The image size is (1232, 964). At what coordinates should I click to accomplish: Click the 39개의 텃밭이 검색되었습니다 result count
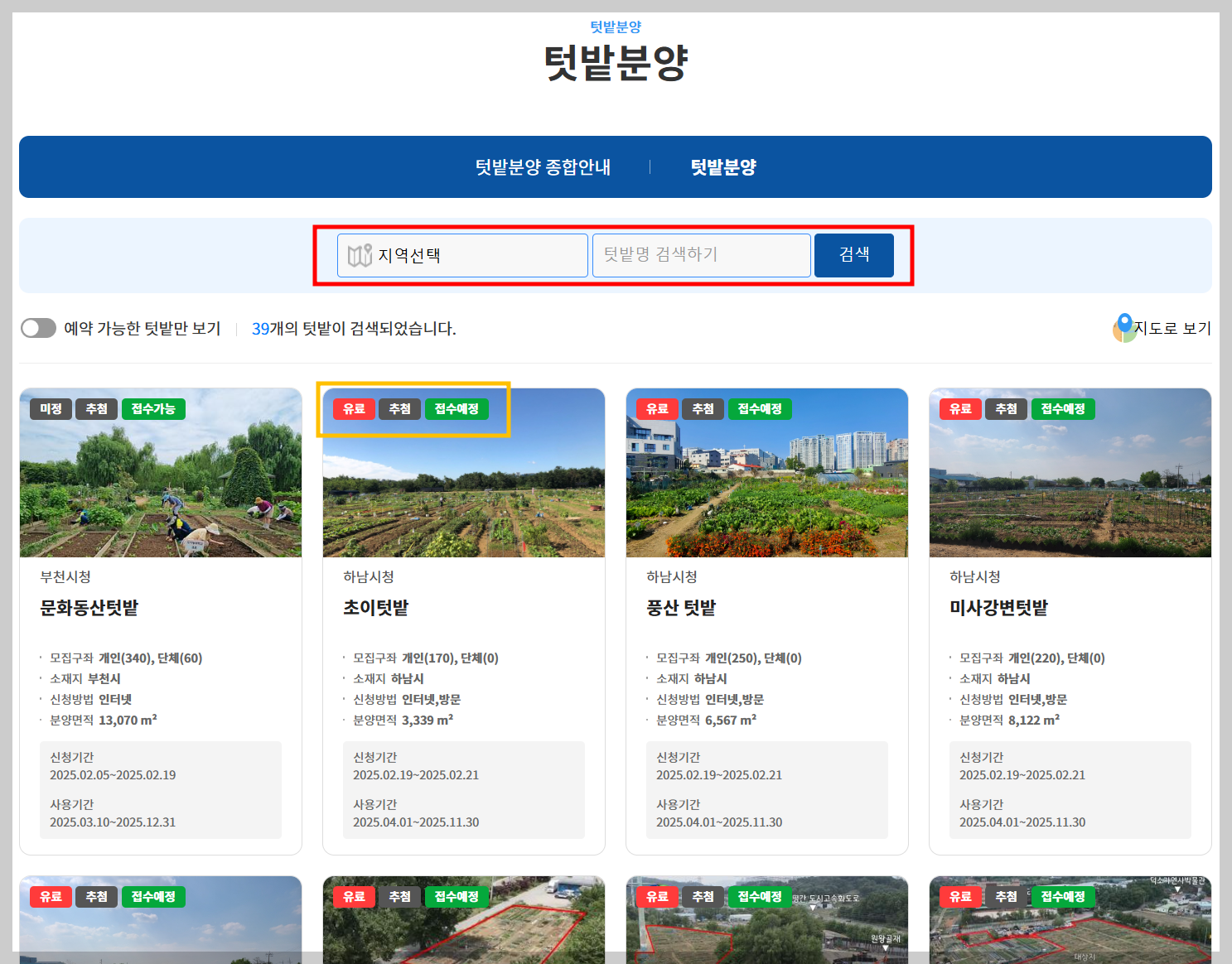[x=354, y=329]
